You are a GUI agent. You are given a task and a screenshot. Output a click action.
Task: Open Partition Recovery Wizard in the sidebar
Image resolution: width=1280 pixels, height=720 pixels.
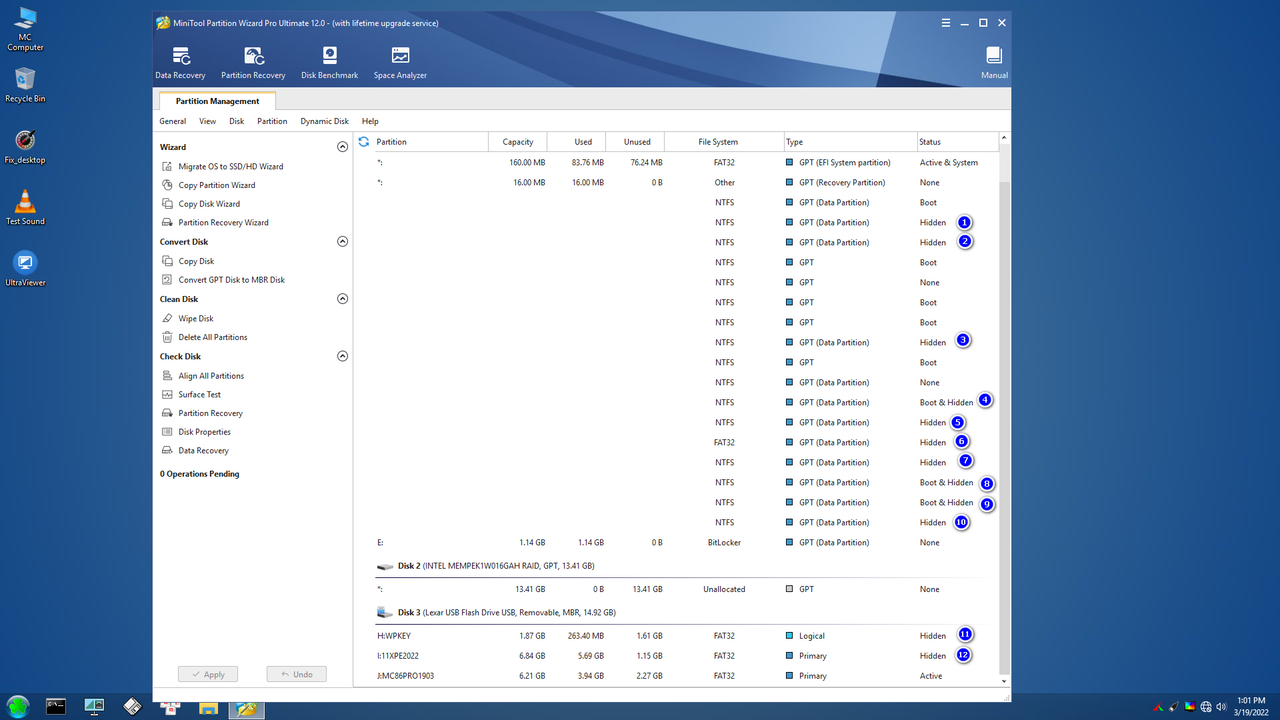tap(215, 223)
